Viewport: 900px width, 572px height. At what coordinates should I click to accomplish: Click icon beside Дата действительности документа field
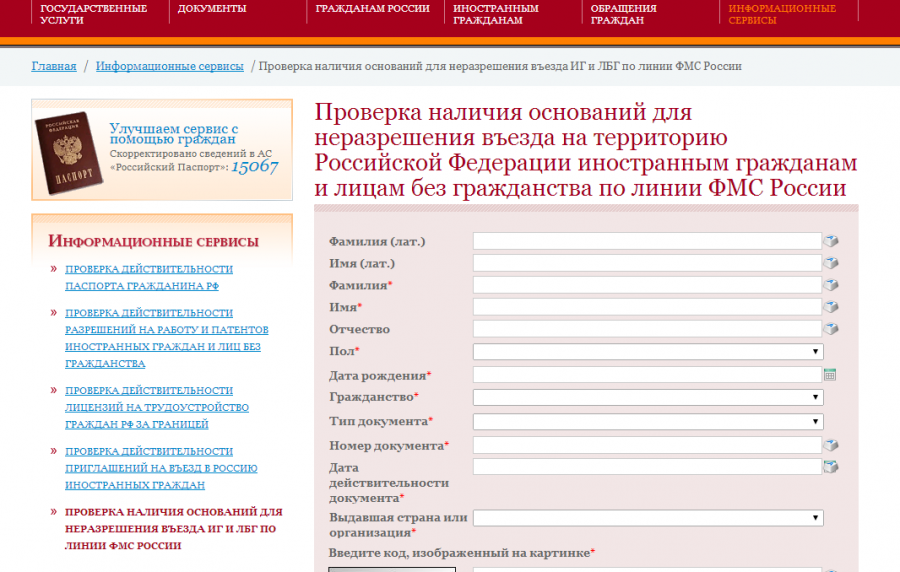(x=831, y=466)
